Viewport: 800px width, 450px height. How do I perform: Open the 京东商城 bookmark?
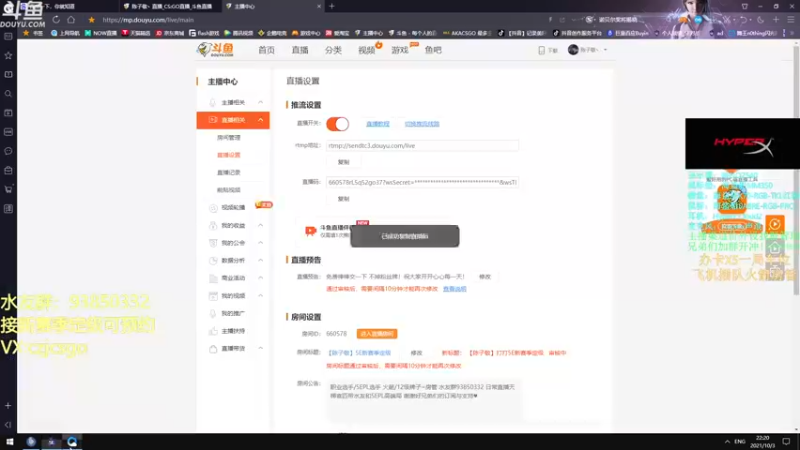170,33
